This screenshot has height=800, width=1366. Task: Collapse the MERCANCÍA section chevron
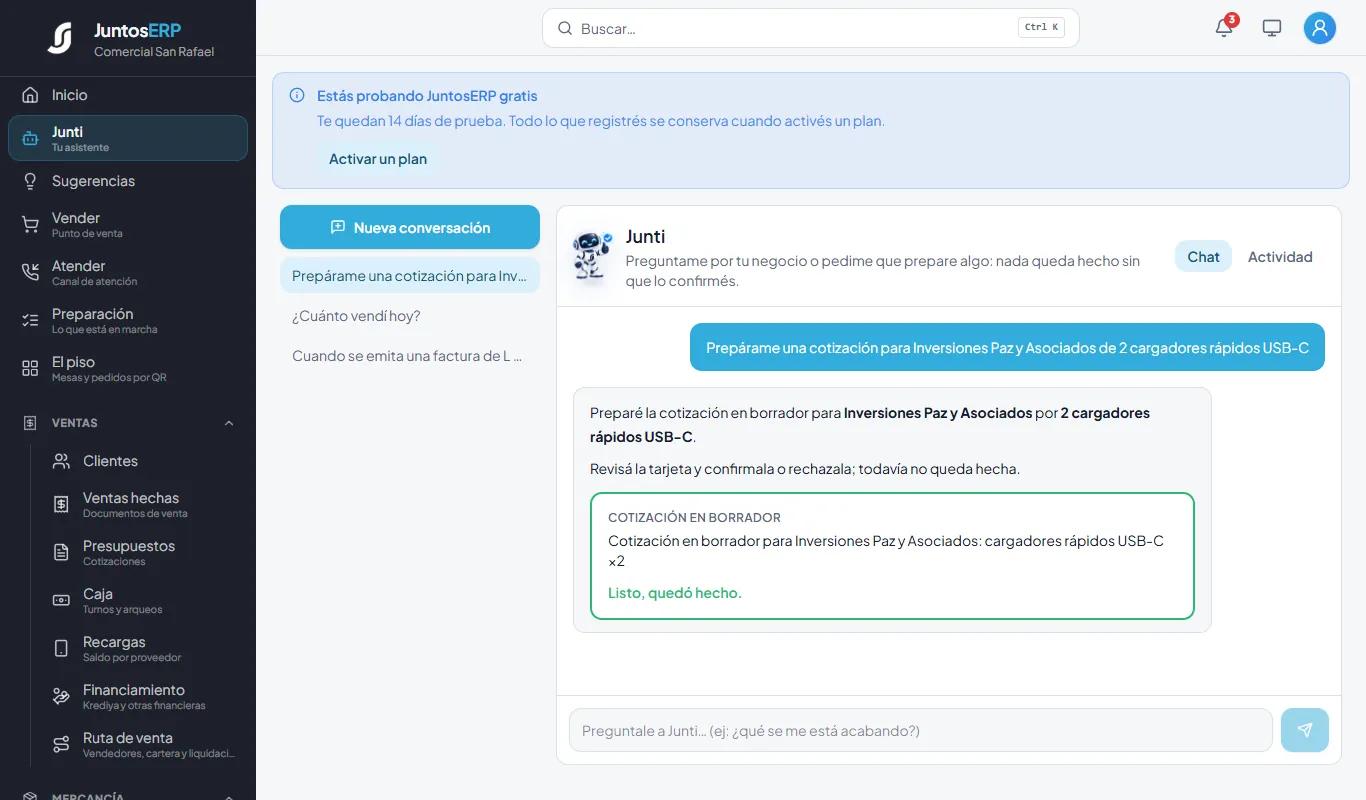click(229, 797)
